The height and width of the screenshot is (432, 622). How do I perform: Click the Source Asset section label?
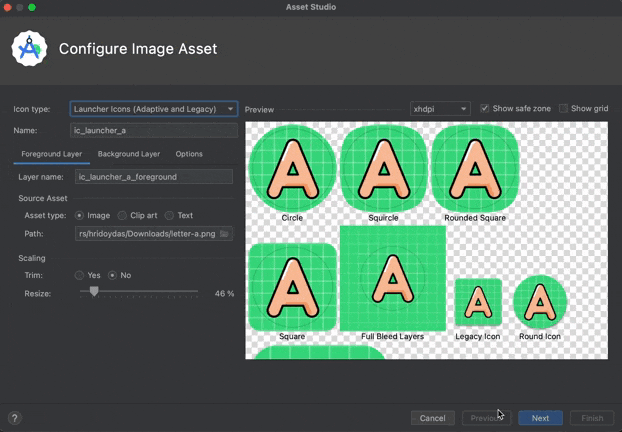tap(43, 198)
